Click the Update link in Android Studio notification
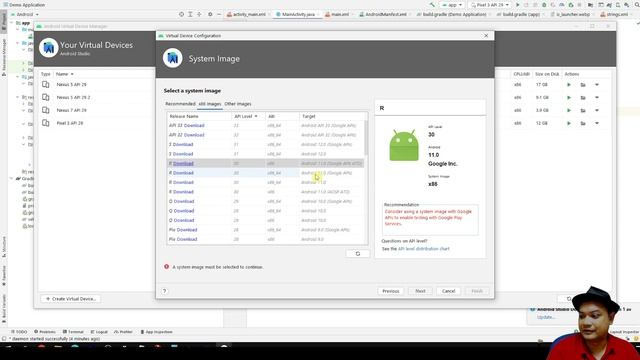The image size is (640, 360). tap(546, 317)
